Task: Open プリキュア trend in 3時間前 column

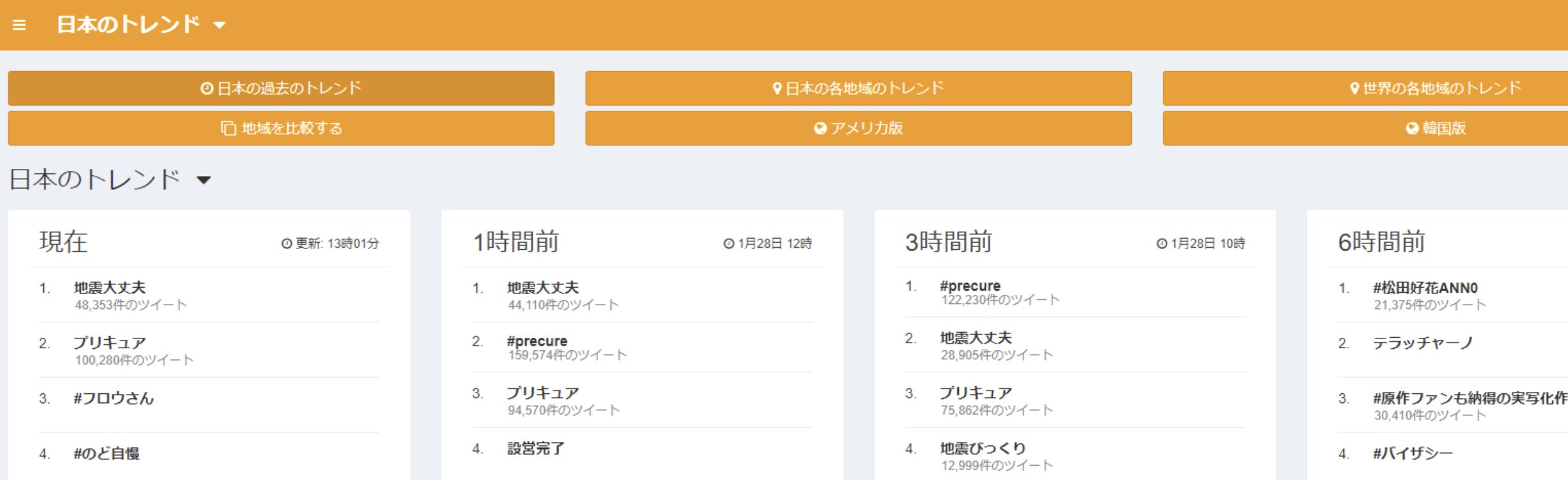Action: tap(976, 393)
